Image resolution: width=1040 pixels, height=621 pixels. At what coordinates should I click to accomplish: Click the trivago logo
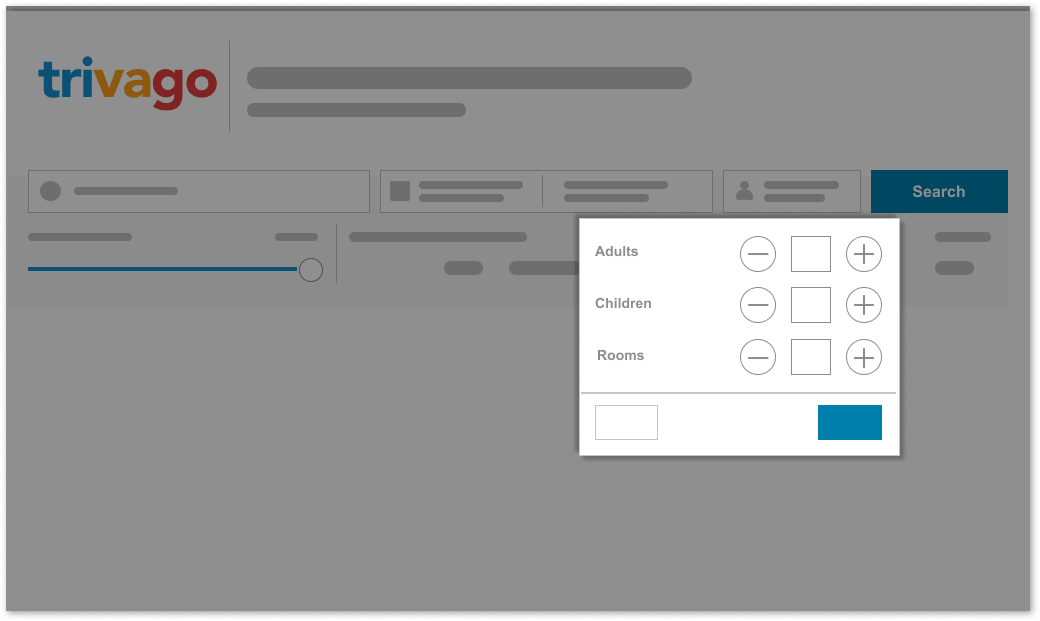[x=127, y=84]
